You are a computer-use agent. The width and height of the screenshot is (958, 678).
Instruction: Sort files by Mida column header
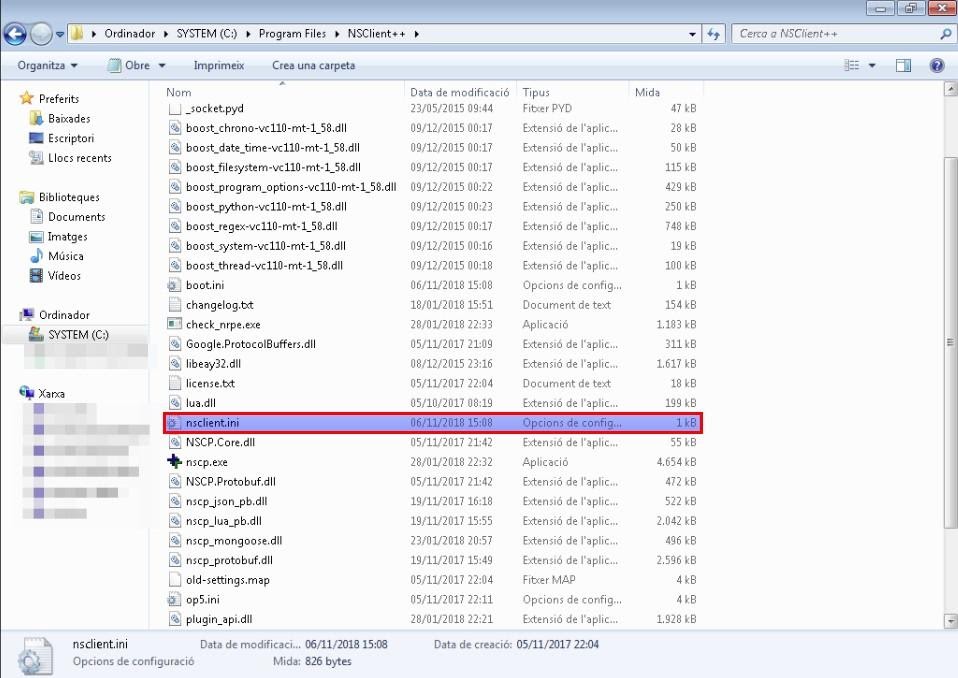coord(647,92)
